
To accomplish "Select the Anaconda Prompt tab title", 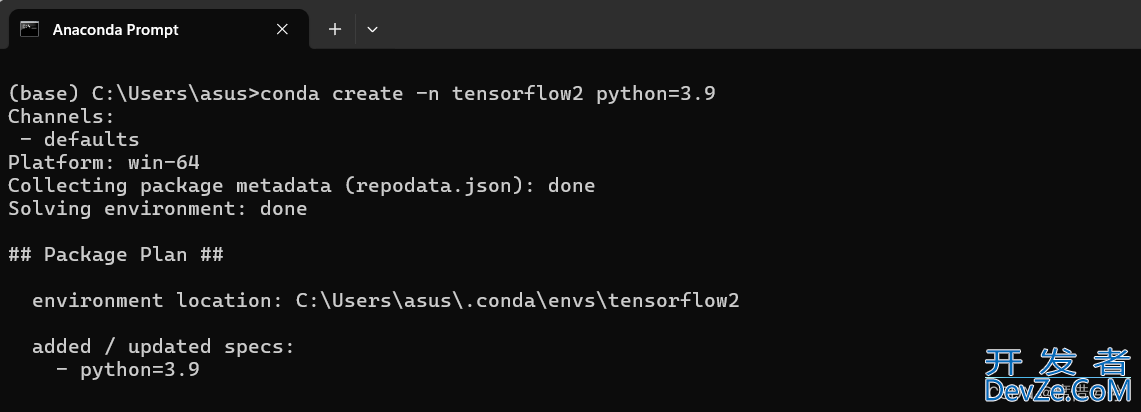I will (x=116, y=30).
